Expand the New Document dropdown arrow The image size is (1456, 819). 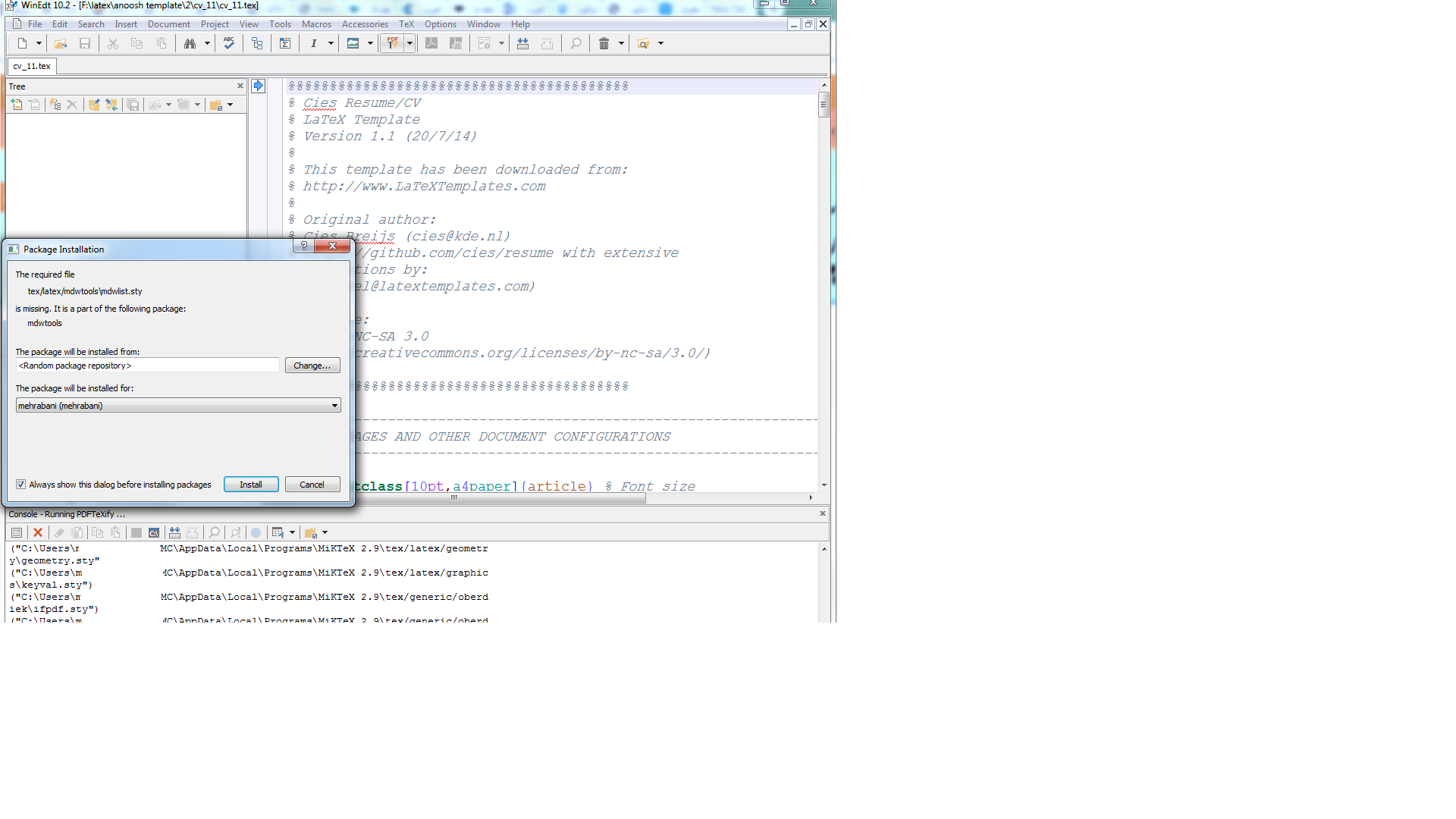pos(39,43)
